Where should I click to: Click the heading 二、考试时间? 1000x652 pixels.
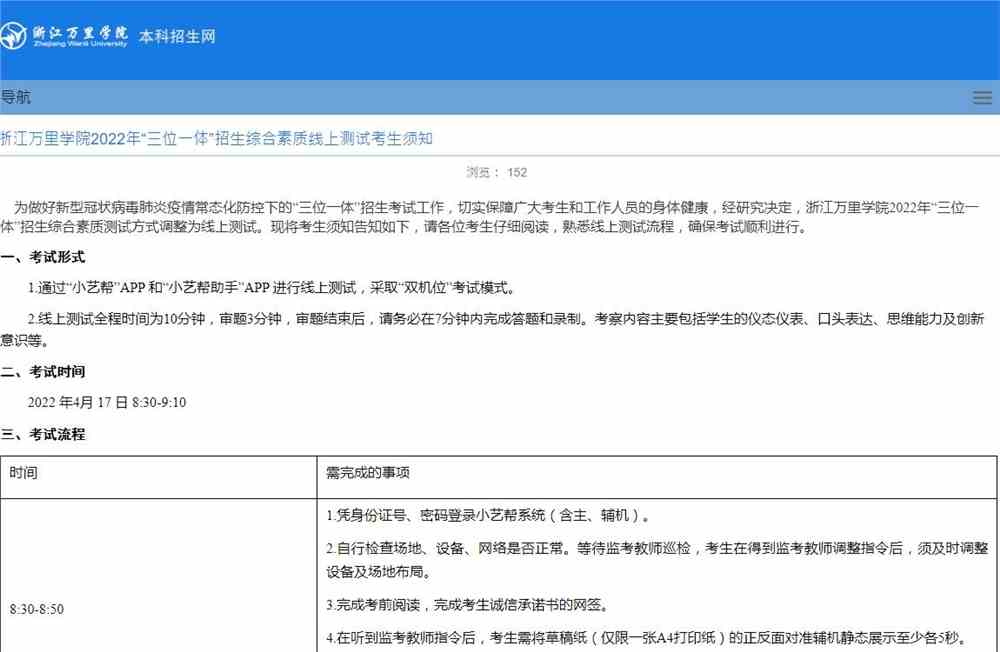[43, 371]
